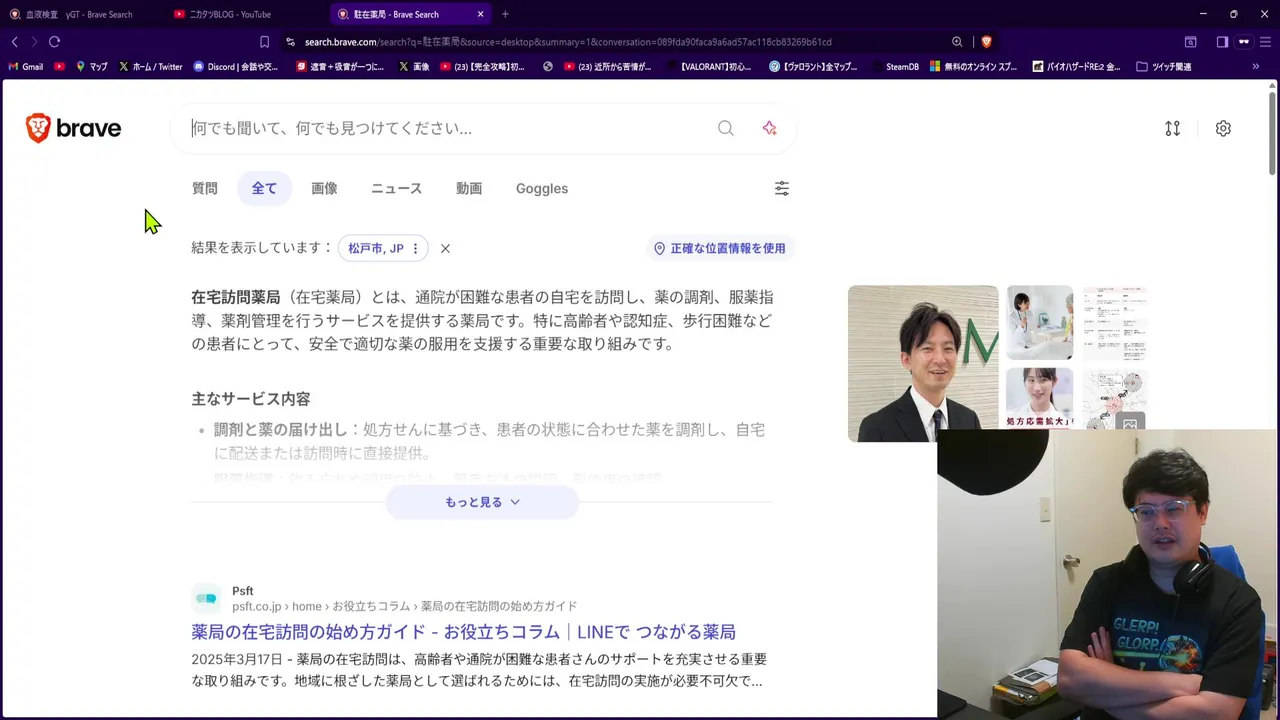Image resolution: width=1280 pixels, height=720 pixels.
Task: Open the globe icon bookmark
Action: (x=548, y=67)
